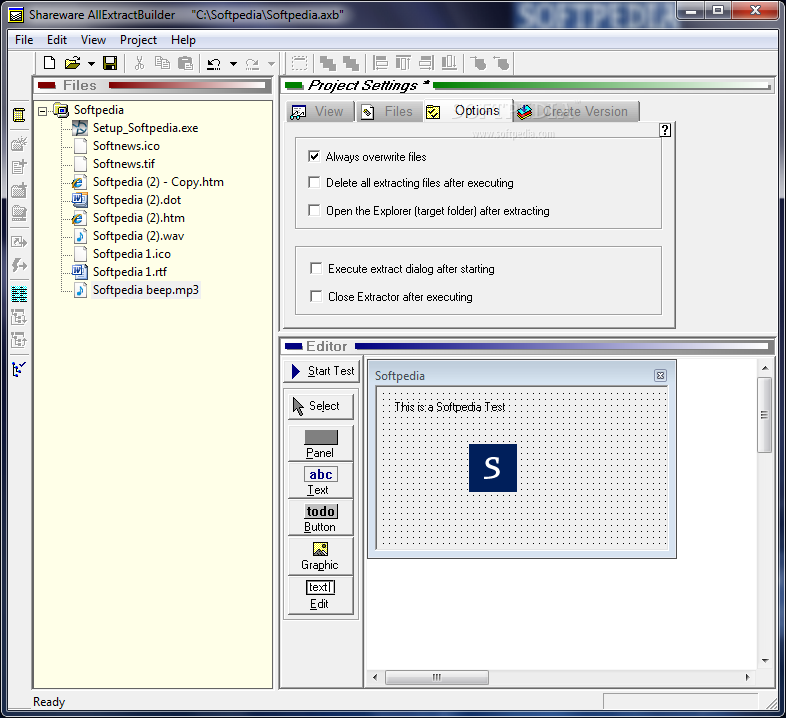Image resolution: width=786 pixels, height=718 pixels.
Task: Click the Undo arrow icon
Action: (214, 64)
